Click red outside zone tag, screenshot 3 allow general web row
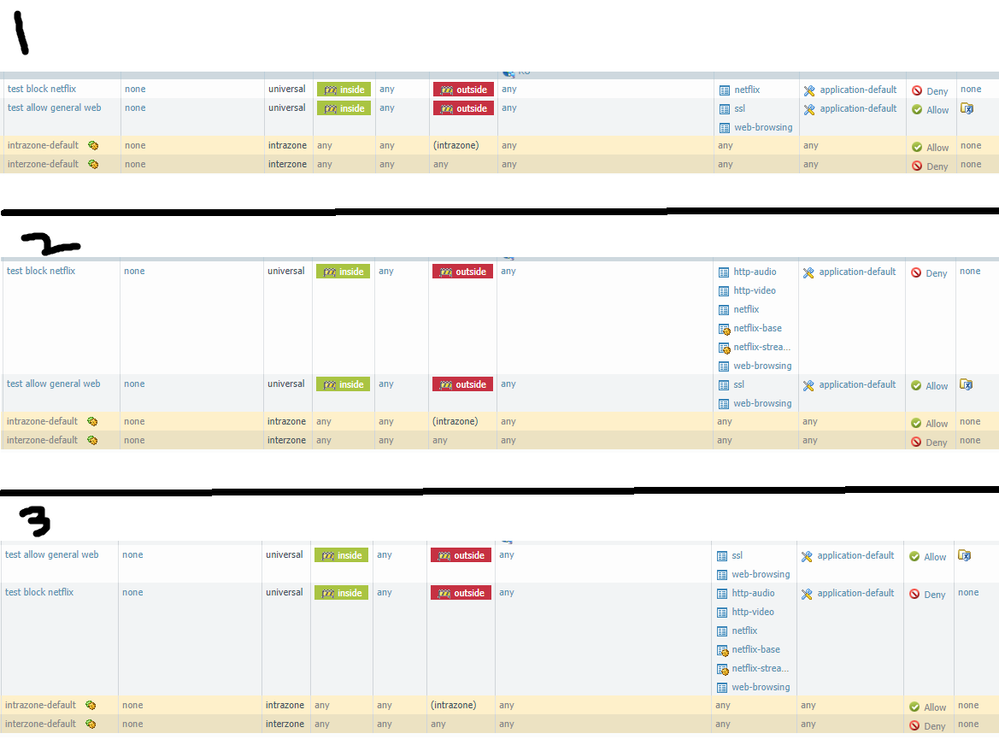The image size is (999, 738). (461, 555)
